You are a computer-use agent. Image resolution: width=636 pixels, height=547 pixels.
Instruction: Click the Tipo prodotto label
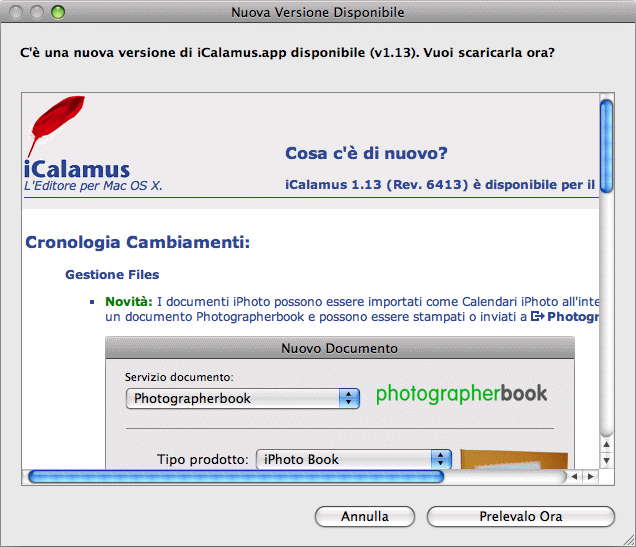[203, 459]
